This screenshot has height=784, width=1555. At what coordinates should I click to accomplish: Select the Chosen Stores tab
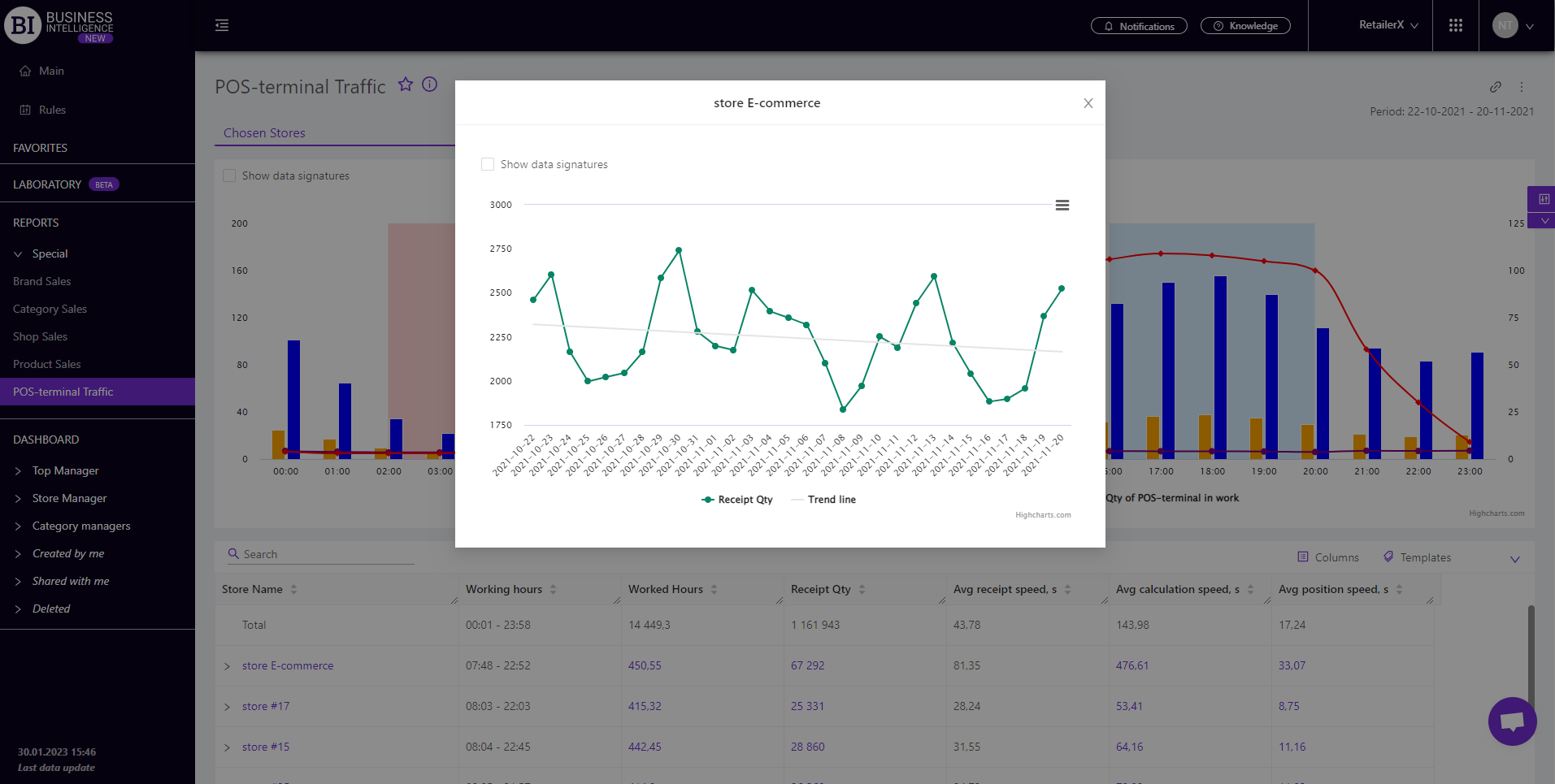pos(264,133)
